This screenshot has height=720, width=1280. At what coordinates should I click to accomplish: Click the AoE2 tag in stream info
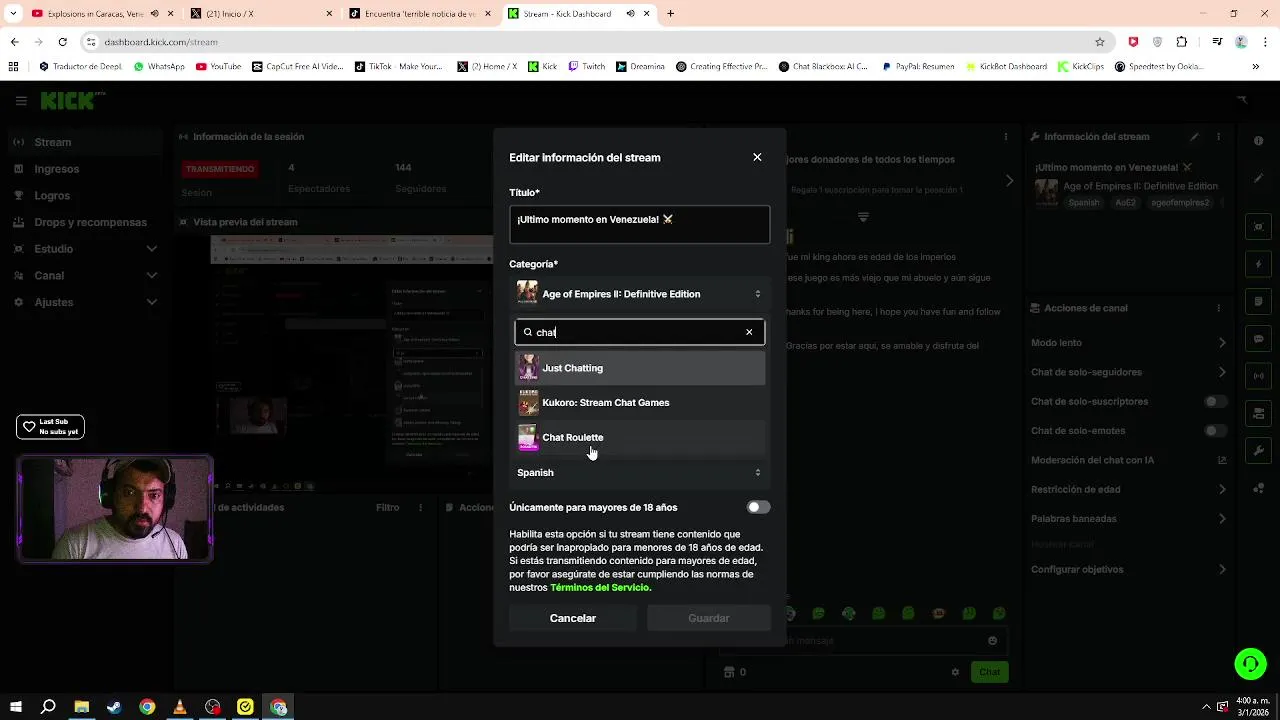pos(1125,203)
